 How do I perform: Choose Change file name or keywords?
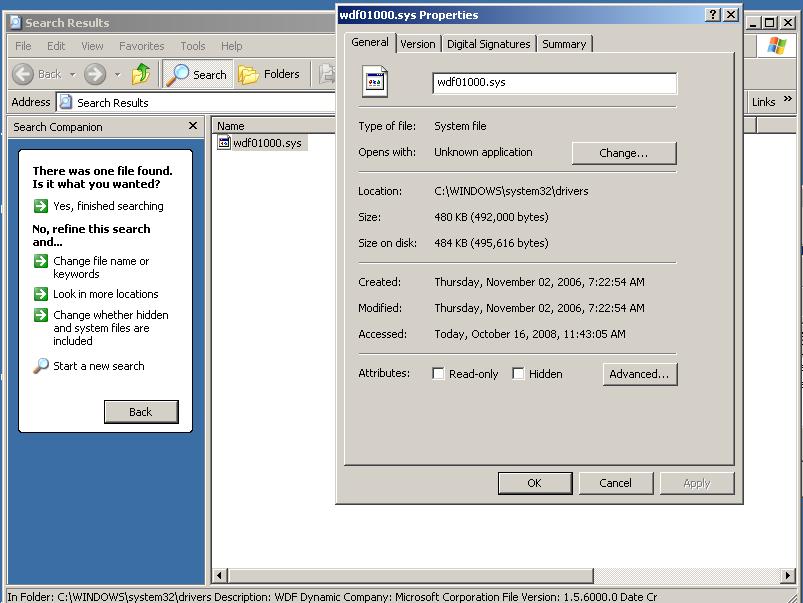[x=101, y=267]
